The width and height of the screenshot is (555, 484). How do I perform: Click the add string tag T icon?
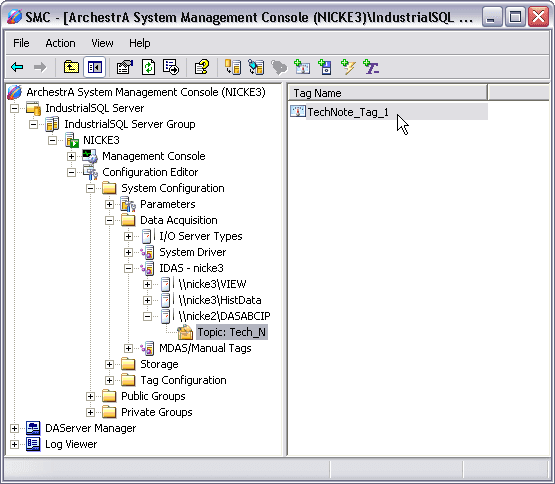[371, 67]
